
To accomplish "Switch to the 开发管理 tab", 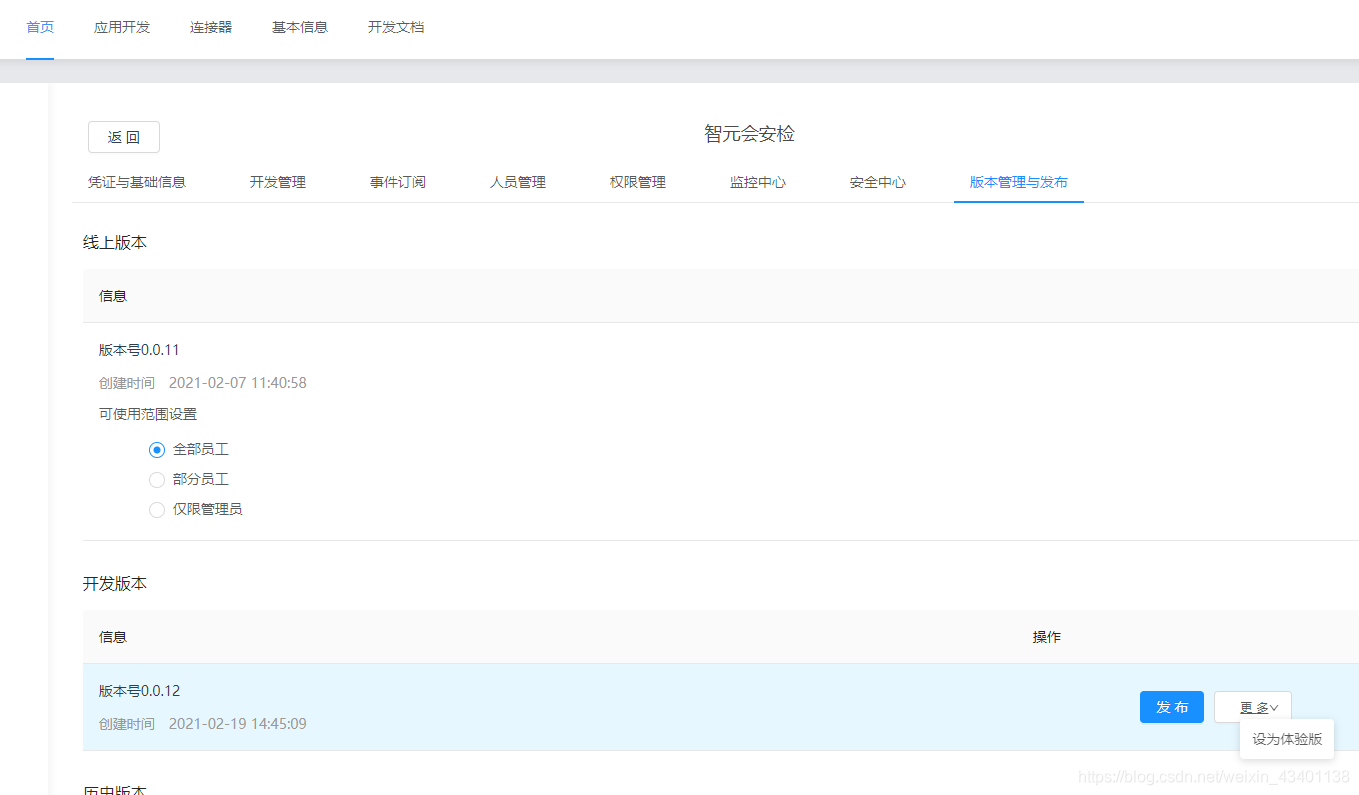I will [x=278, y=182].
